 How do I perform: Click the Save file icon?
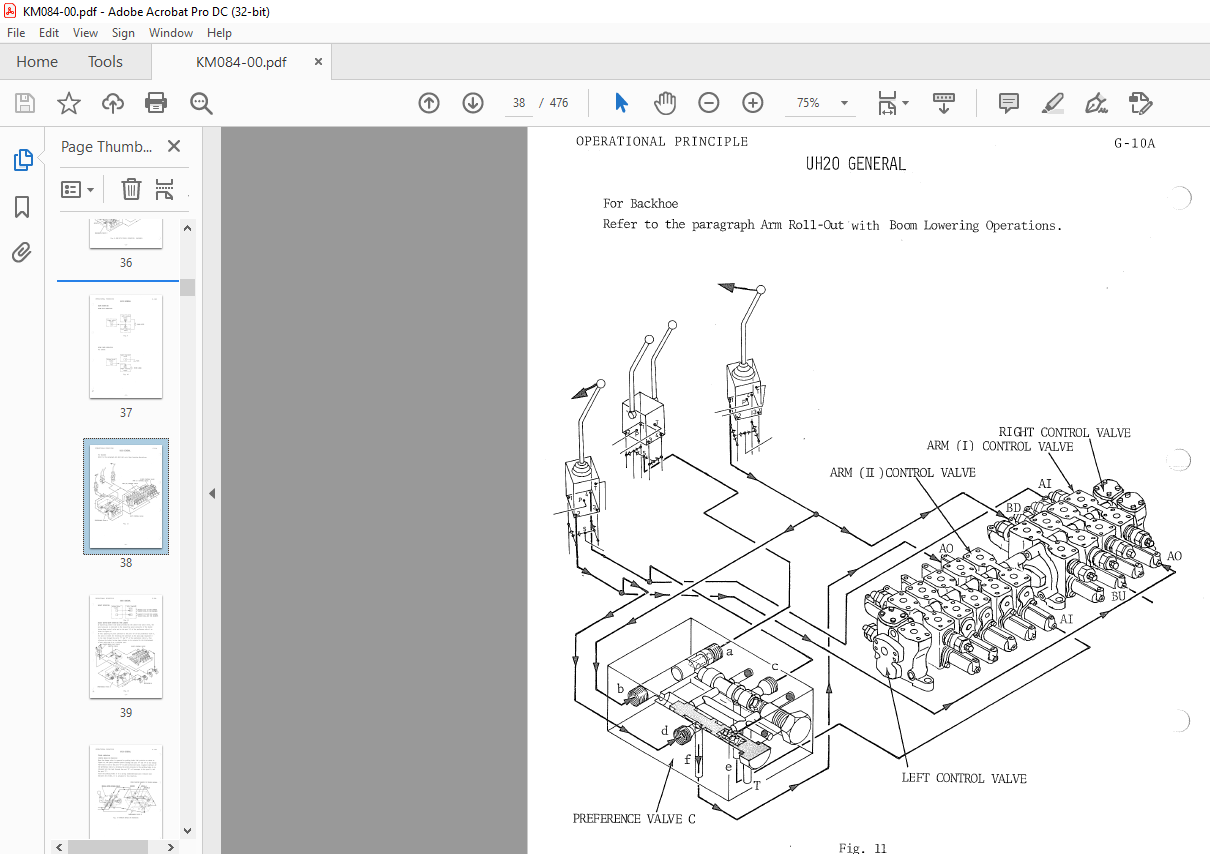tap(25, 103)
